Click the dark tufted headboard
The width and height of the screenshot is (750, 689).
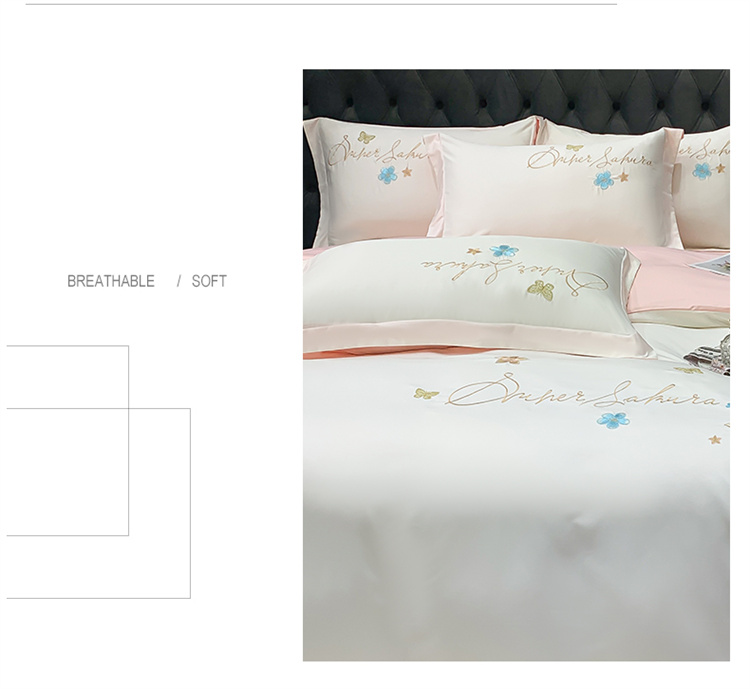click(x=516, y=98)
